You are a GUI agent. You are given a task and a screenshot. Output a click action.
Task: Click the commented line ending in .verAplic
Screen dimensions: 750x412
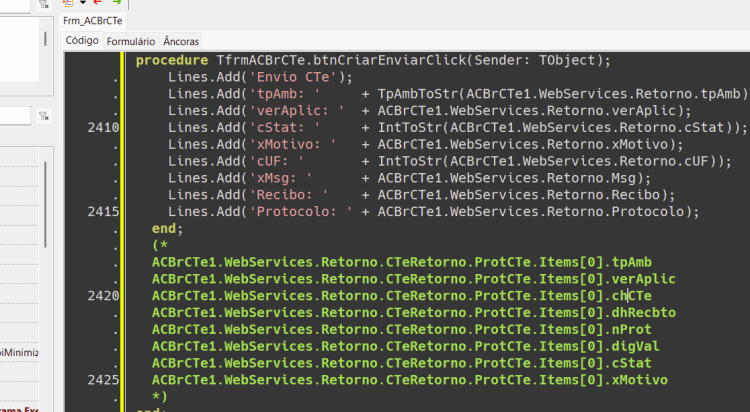pyautogui.click(x=414, y=279)
